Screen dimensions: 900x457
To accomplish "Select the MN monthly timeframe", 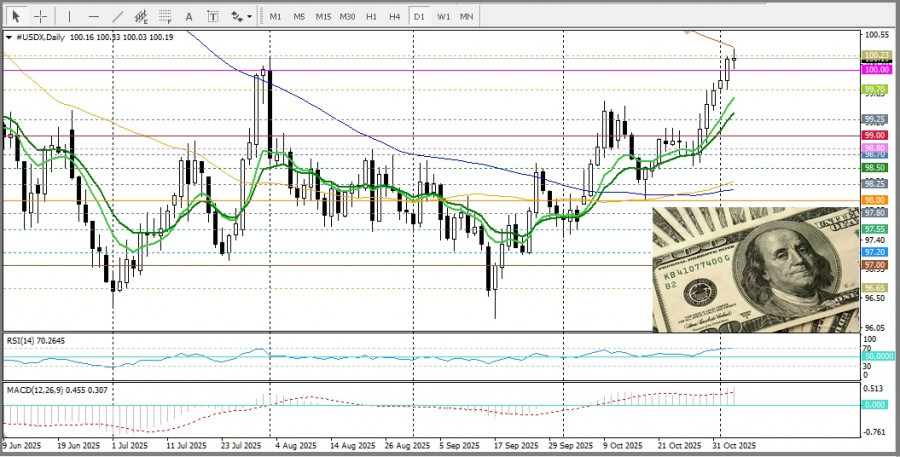I will [x=467, y=17].
